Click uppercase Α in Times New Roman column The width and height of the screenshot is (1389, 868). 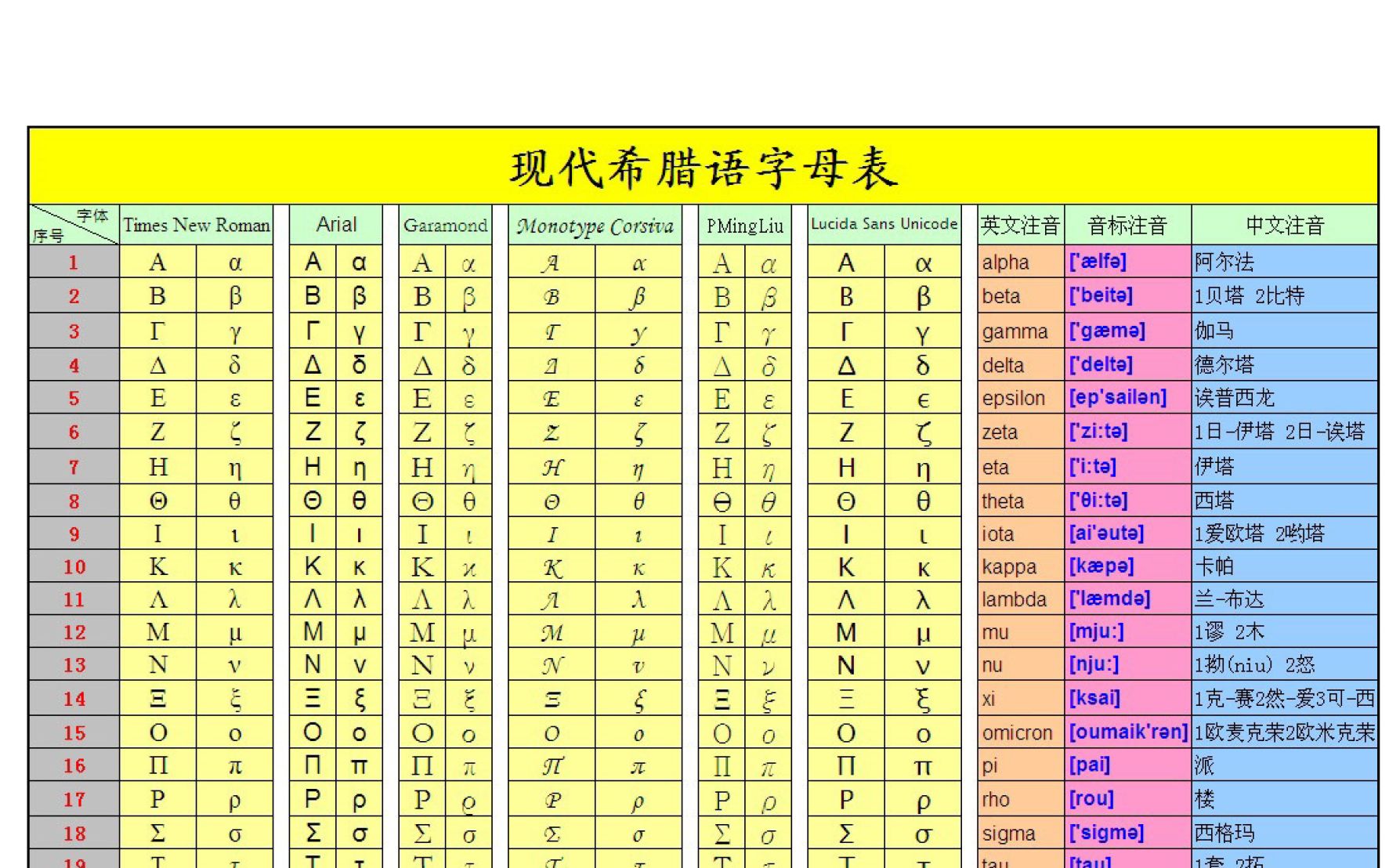click(157, 262)
